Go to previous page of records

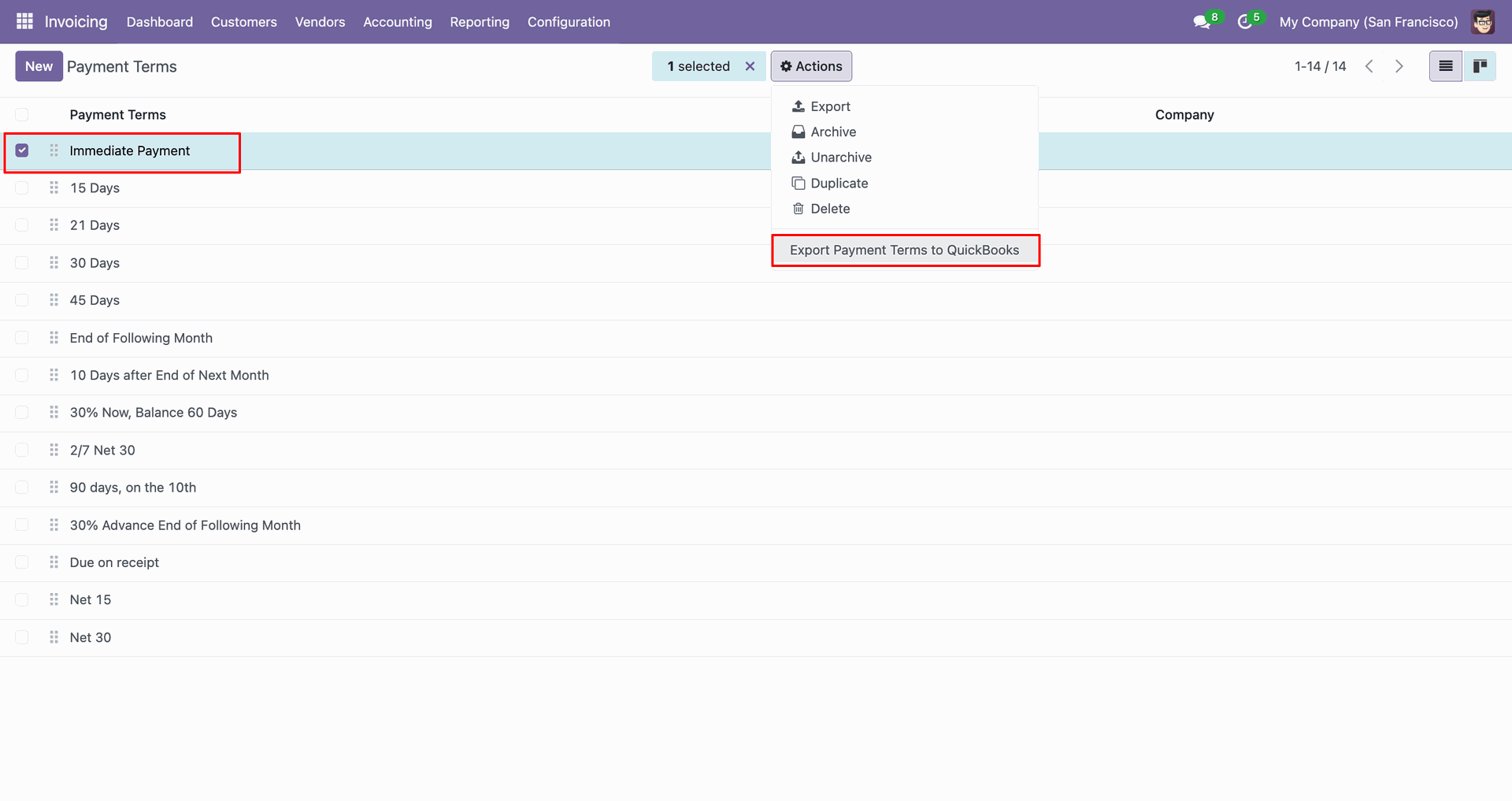(1369, 66)
